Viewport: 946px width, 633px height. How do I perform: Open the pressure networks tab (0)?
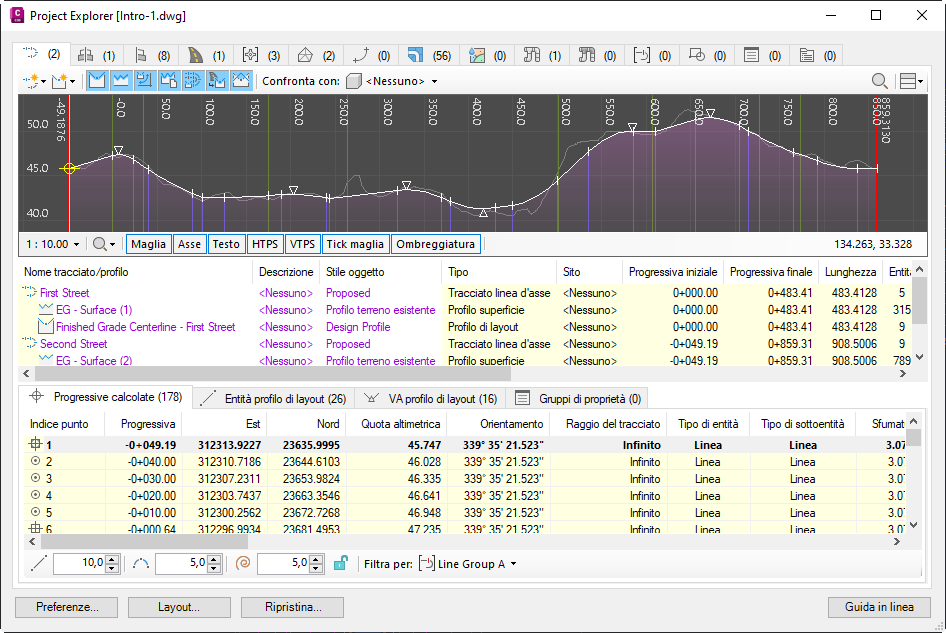pyautogui.click(x=597, y=56)
